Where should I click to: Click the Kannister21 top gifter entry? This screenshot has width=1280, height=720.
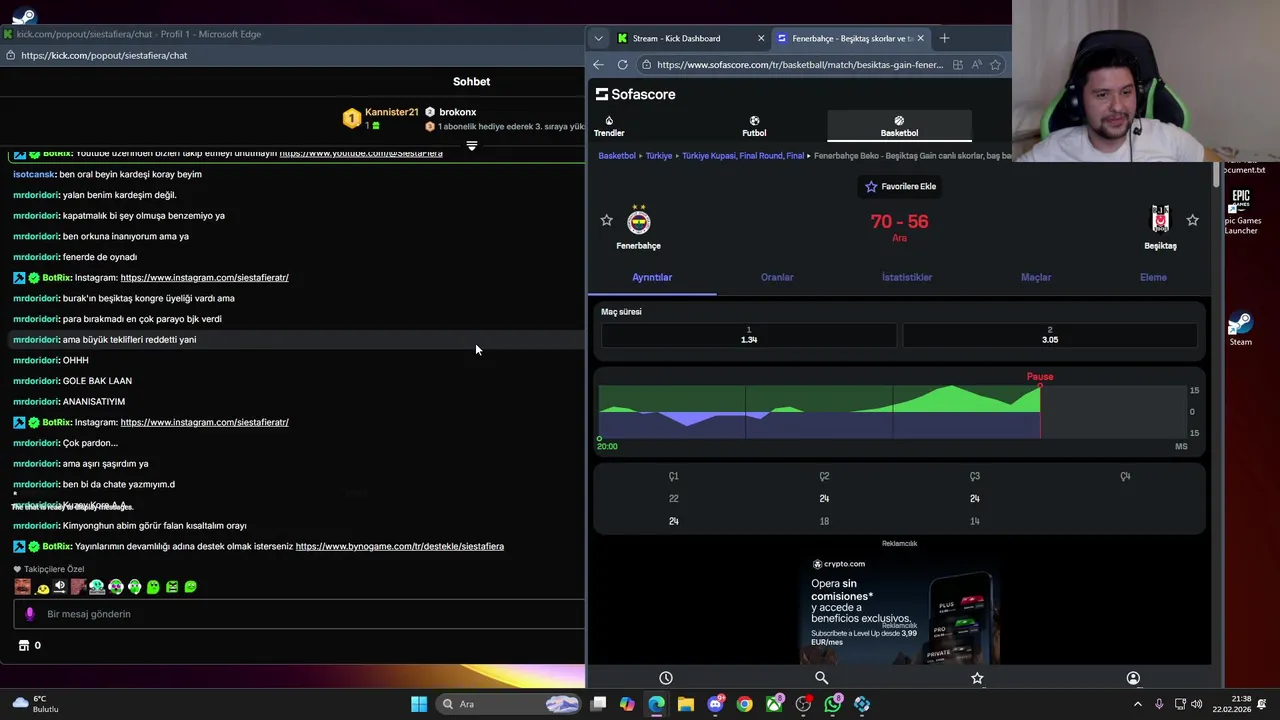(x=381, y=118)
